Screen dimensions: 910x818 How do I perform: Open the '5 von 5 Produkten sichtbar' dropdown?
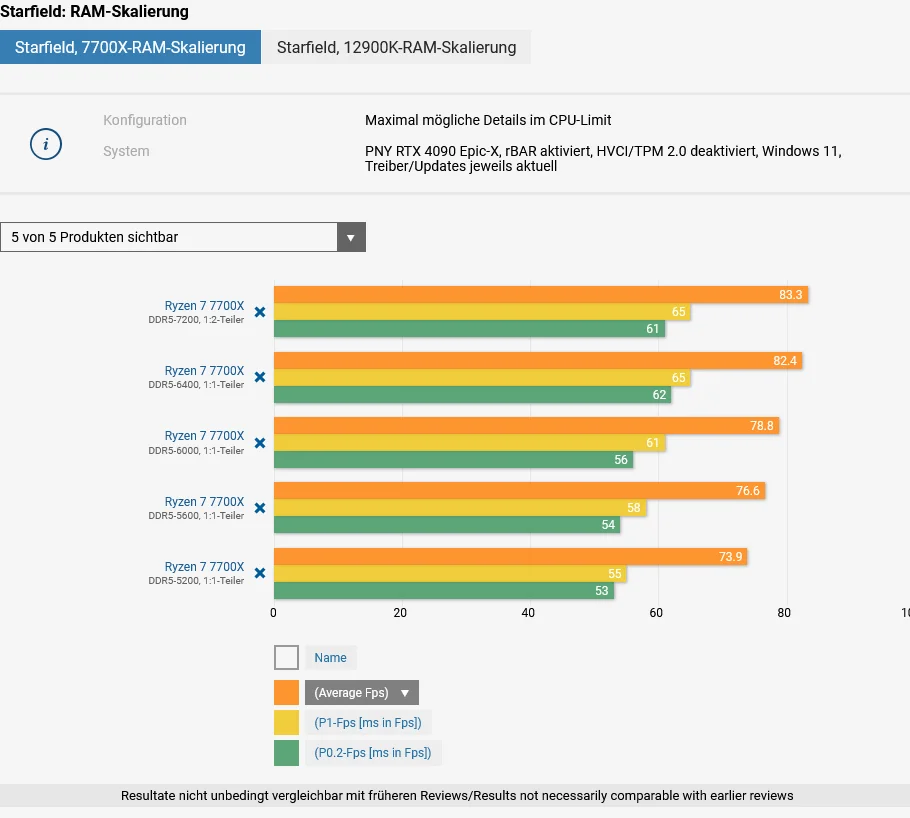point(183,237)
